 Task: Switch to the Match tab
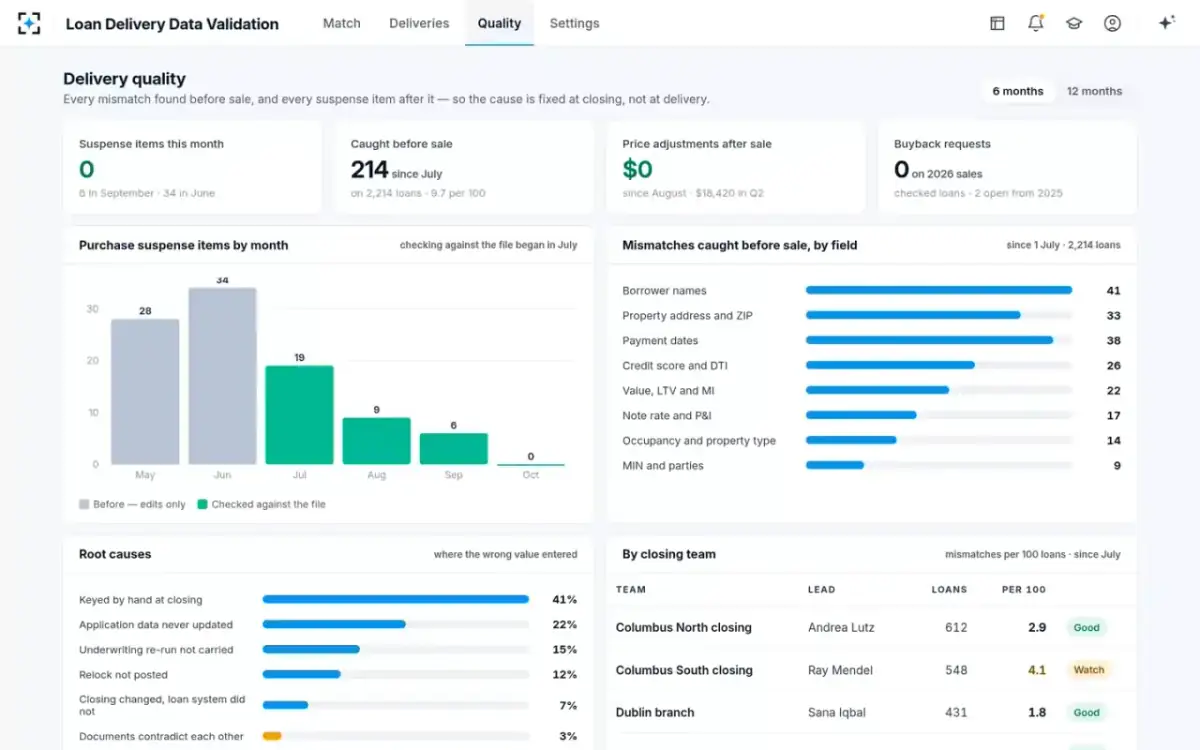(341, 23)
